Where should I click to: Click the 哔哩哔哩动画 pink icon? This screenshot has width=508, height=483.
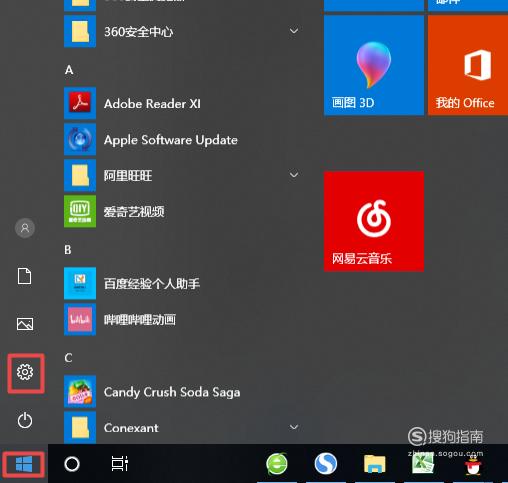point(80,319)
